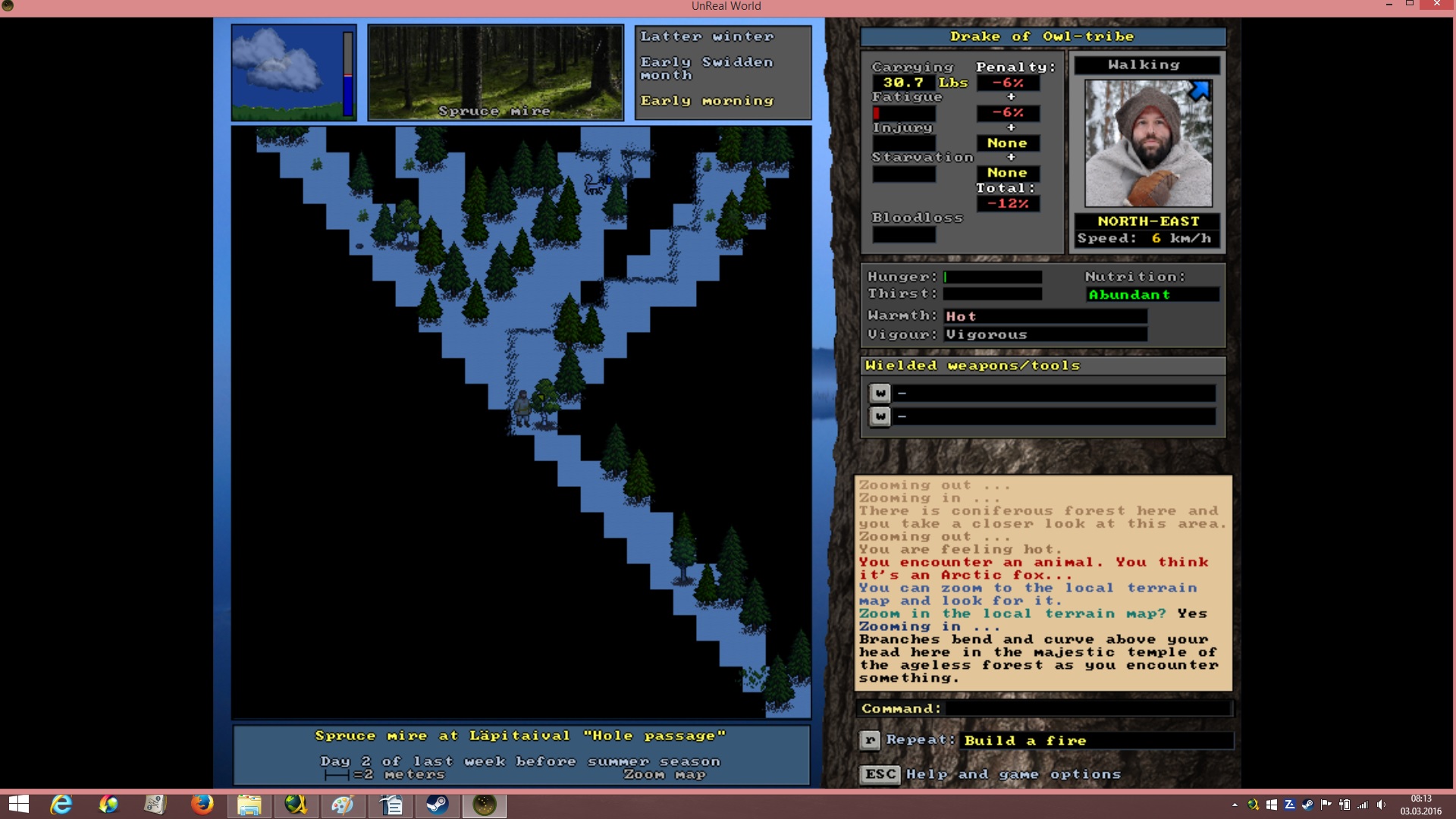Click the '-12%' total penalty value
The height and width of the screenshot is (819, 1456).
pos(1008,204)
